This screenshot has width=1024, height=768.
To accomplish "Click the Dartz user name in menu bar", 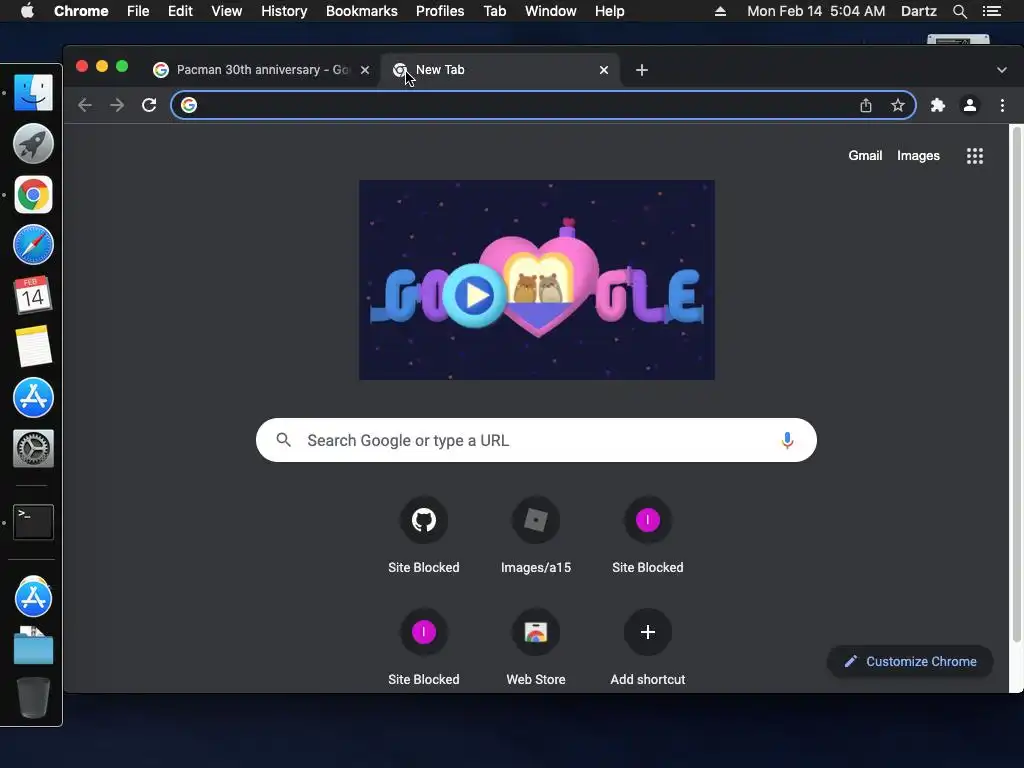I will pyautogui.click(x=919, y=11).
